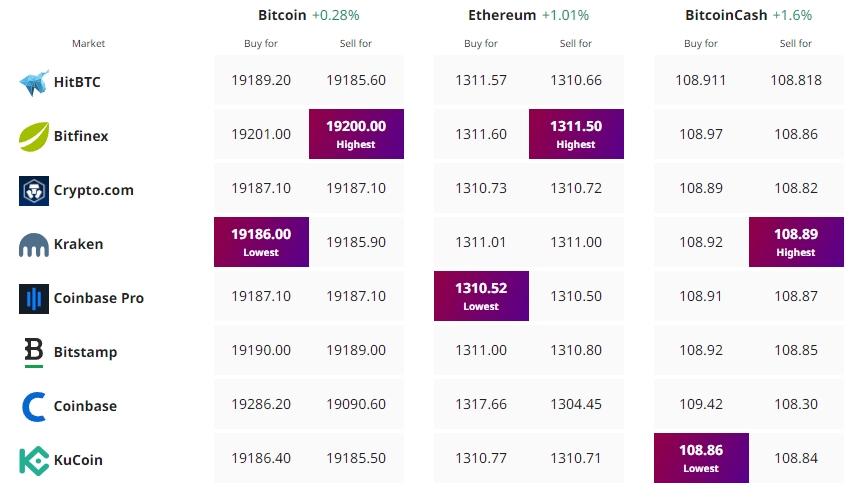856x483 pixels.
Task: Click the Market column header
Action: pos(88,44)
